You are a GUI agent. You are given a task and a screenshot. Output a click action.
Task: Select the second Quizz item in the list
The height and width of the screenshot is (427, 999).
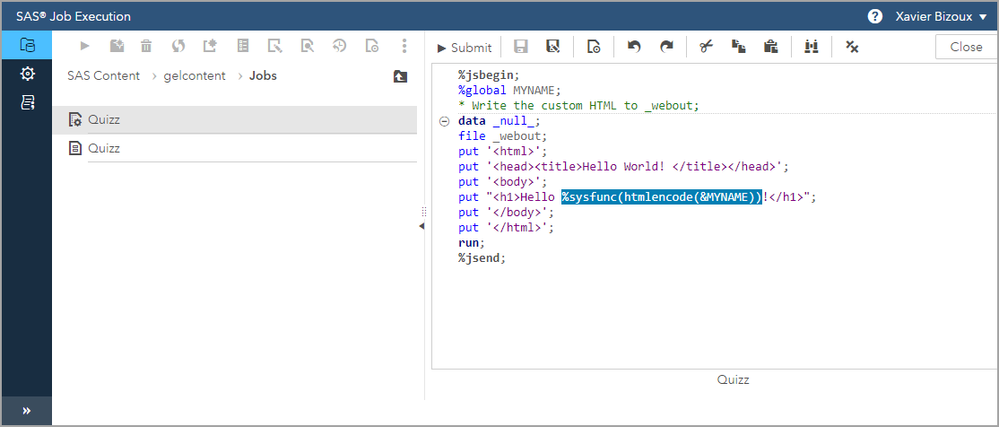[104, 148]
